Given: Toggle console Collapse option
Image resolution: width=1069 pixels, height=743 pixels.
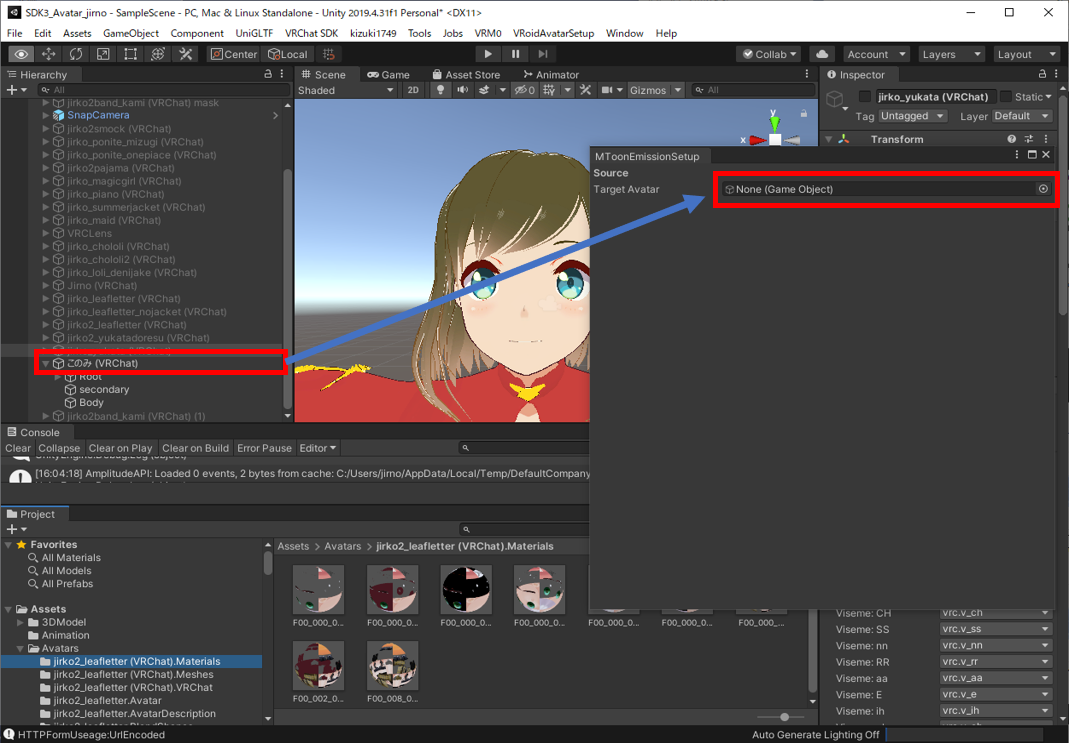Looking at the screenshot, I should tap(59, 448).
